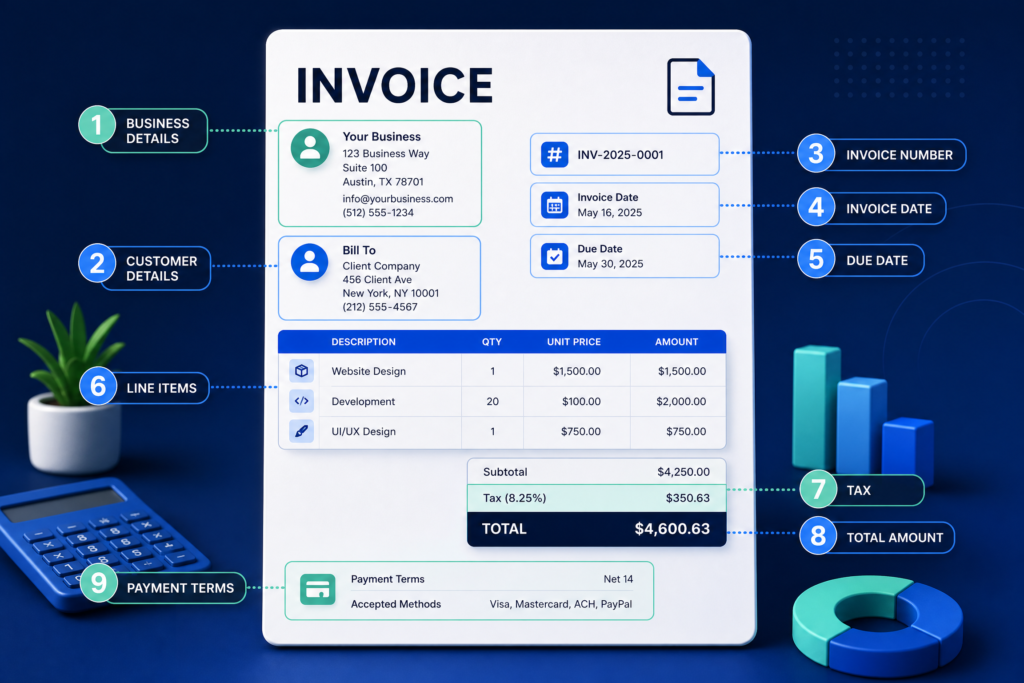The image size is (1024, 683).
Task: Click 'New York, NY 10001' text
Action: 391,293
